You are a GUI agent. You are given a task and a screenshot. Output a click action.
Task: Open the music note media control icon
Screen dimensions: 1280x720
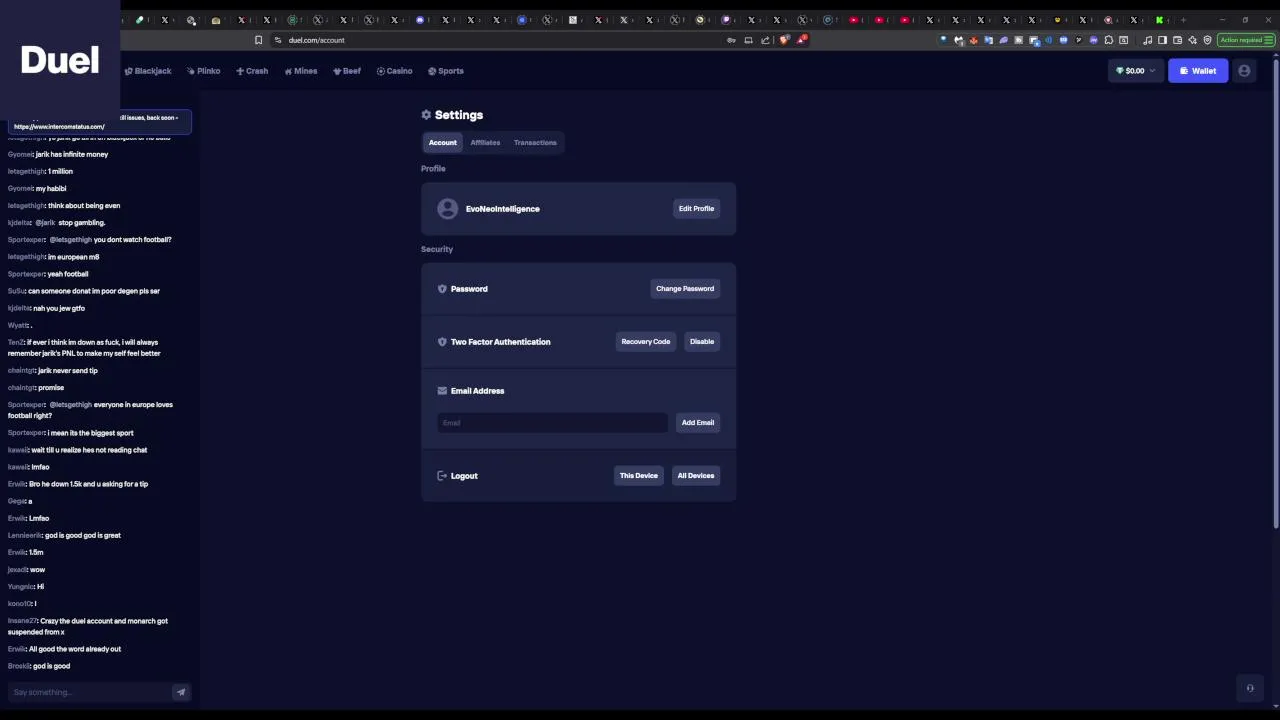tap(1147, 40)
